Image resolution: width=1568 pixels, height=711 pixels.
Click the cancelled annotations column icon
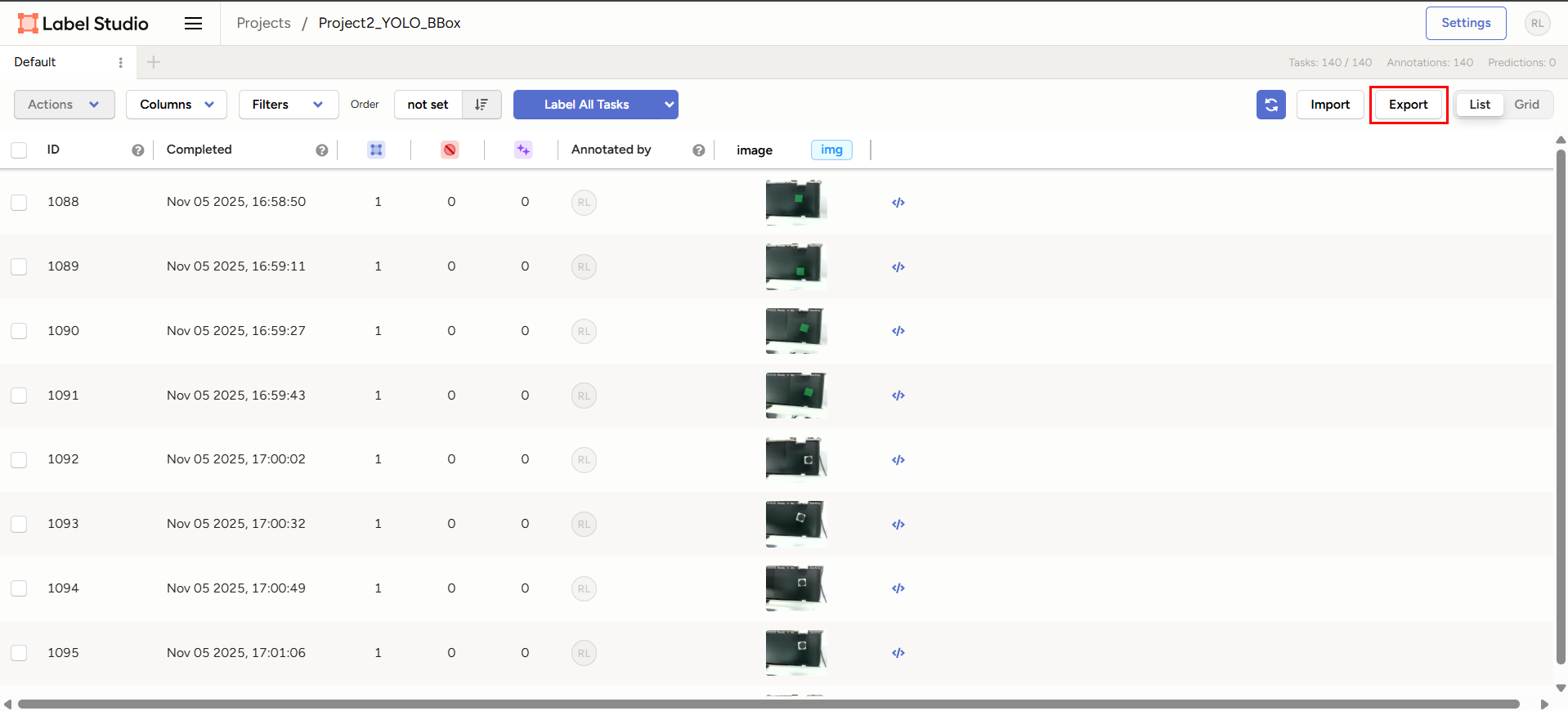tap(450, 150)
